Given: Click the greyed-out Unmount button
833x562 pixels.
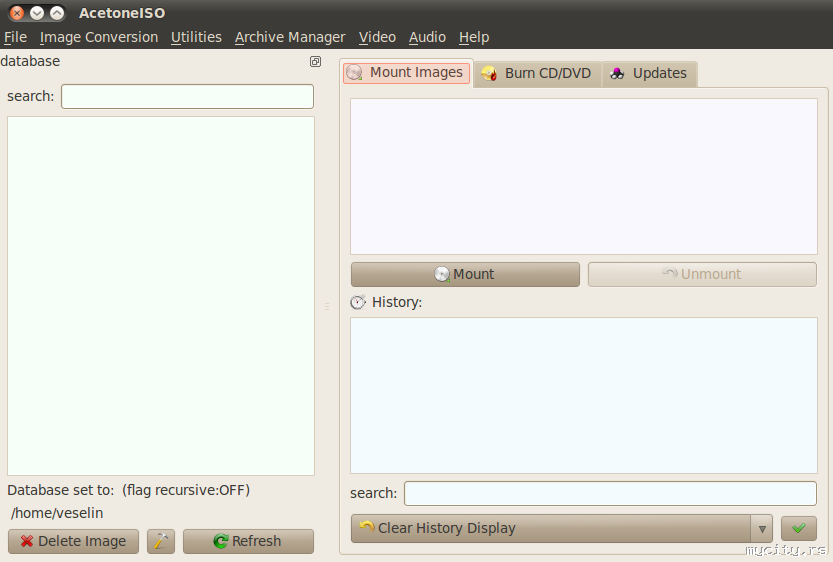Looking at the screenshot, I should click(702, 274).
